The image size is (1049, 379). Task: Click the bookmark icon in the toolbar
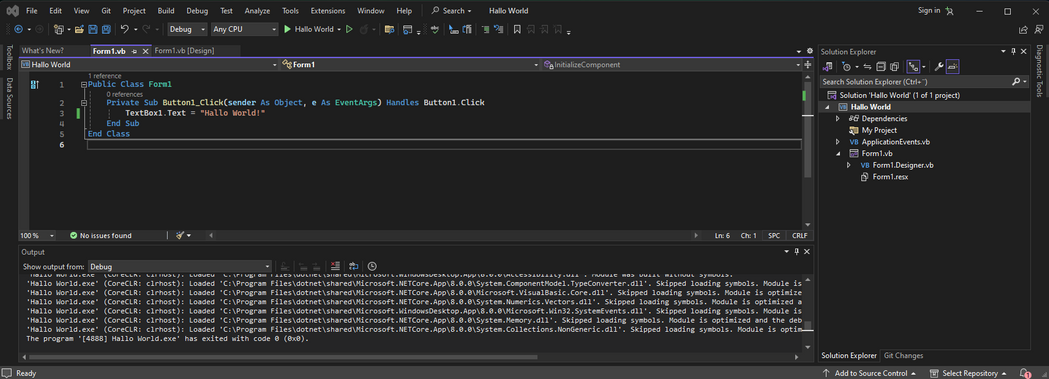pos(516,29)
